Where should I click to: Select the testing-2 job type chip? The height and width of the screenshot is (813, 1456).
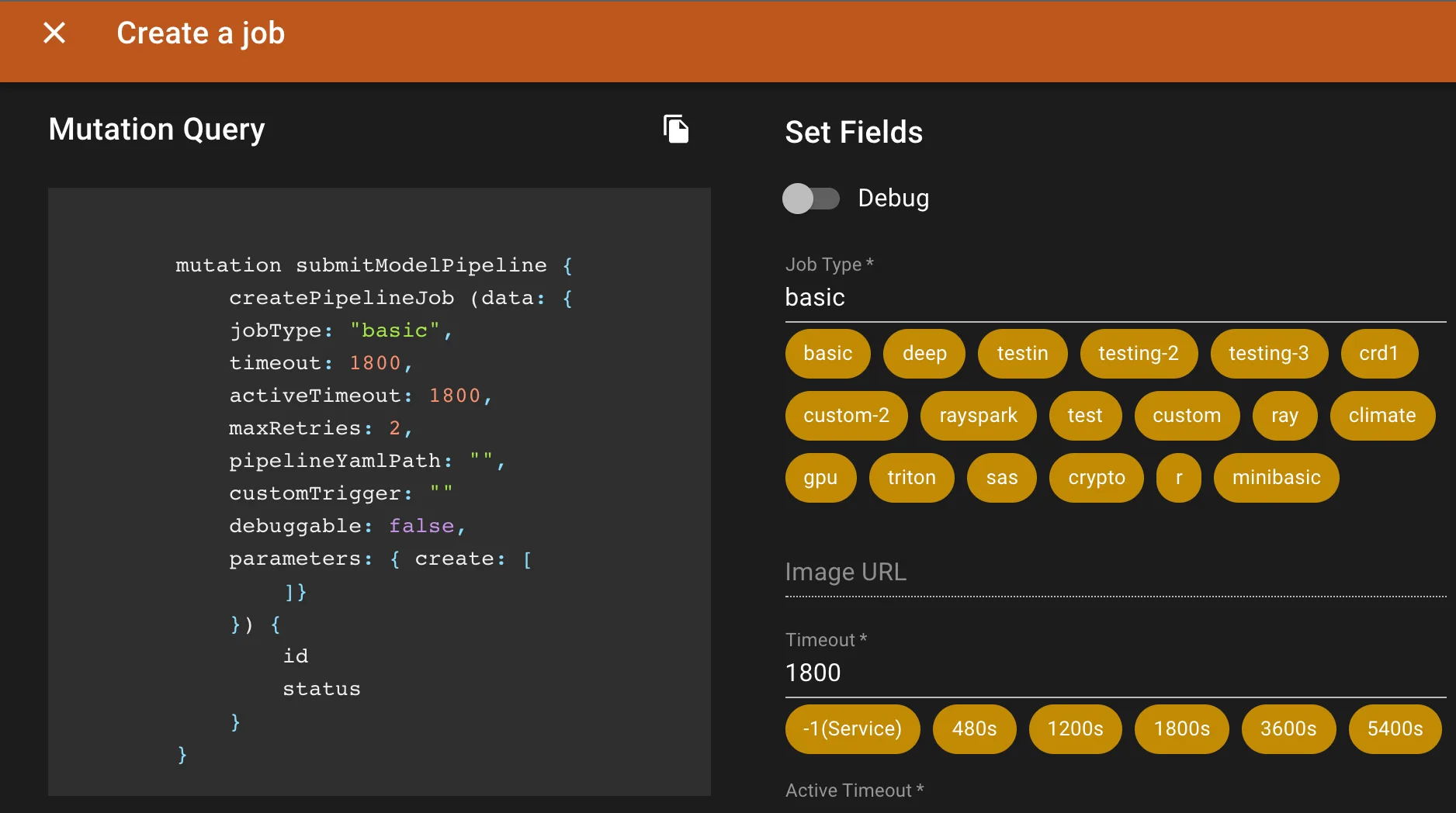tap(1139, 354)
